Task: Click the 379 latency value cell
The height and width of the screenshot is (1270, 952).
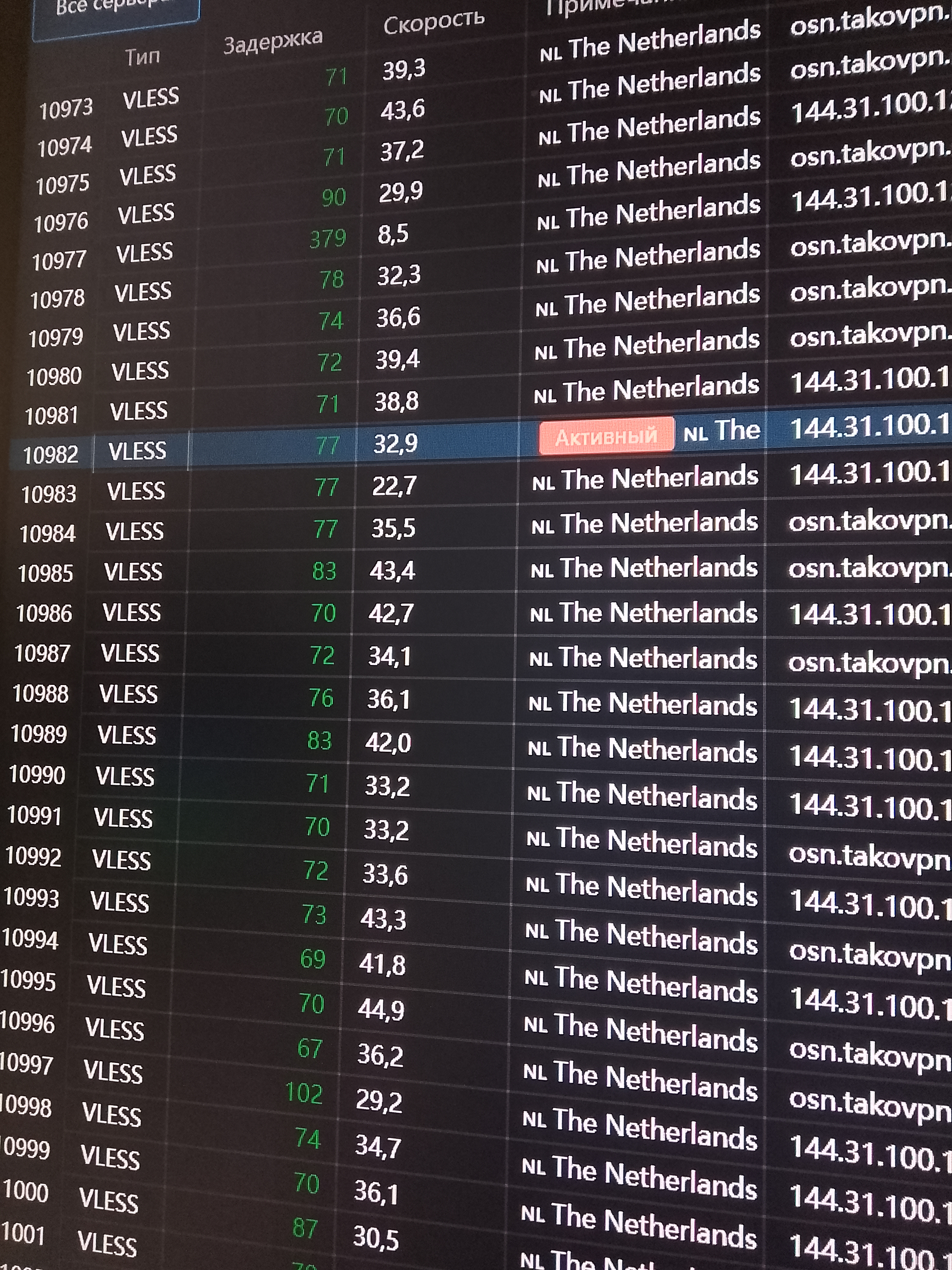Action: click(328, 238)
